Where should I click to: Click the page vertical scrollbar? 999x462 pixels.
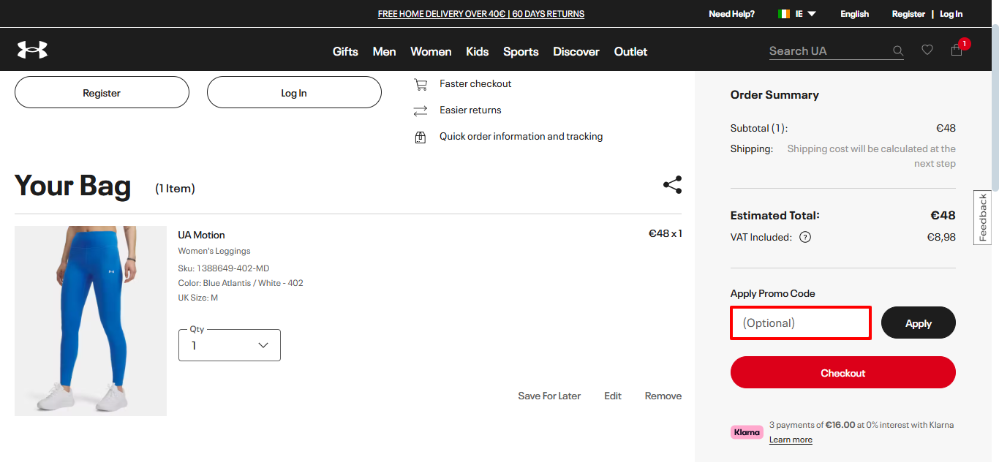pyautogui.click(x=995, y=108)
